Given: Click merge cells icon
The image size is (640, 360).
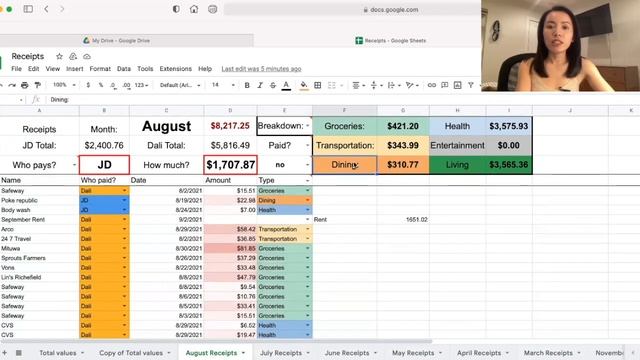Looking at the screenshot, I should coord(331,85).
